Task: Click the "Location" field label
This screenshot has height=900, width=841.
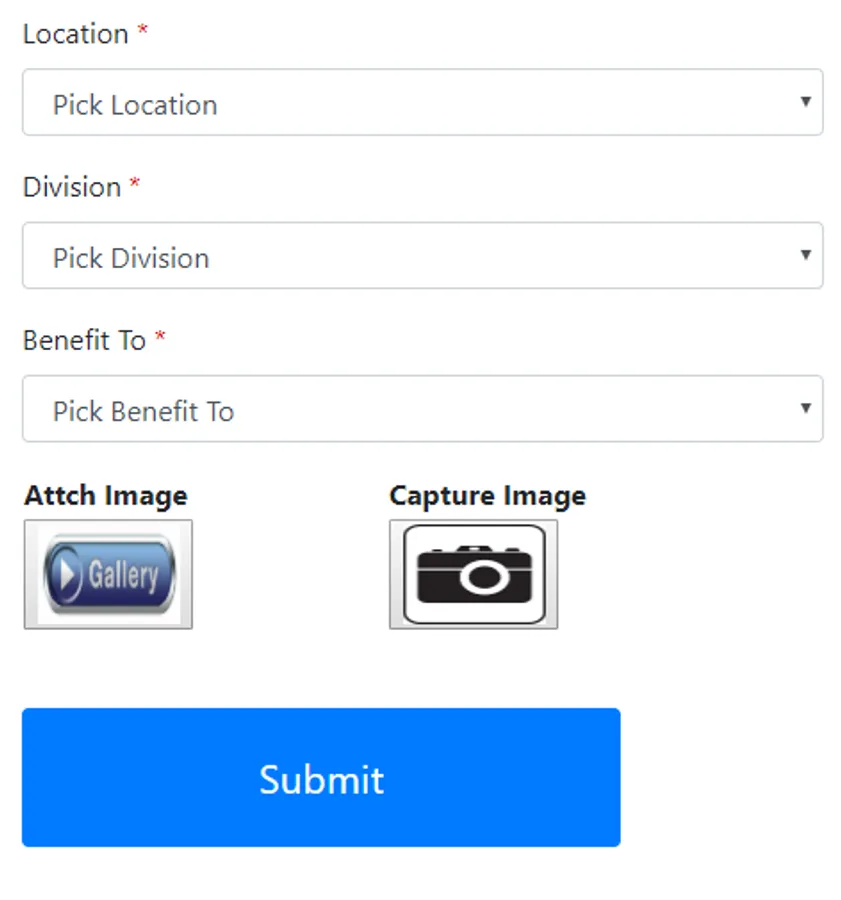Action: point(76,34)
